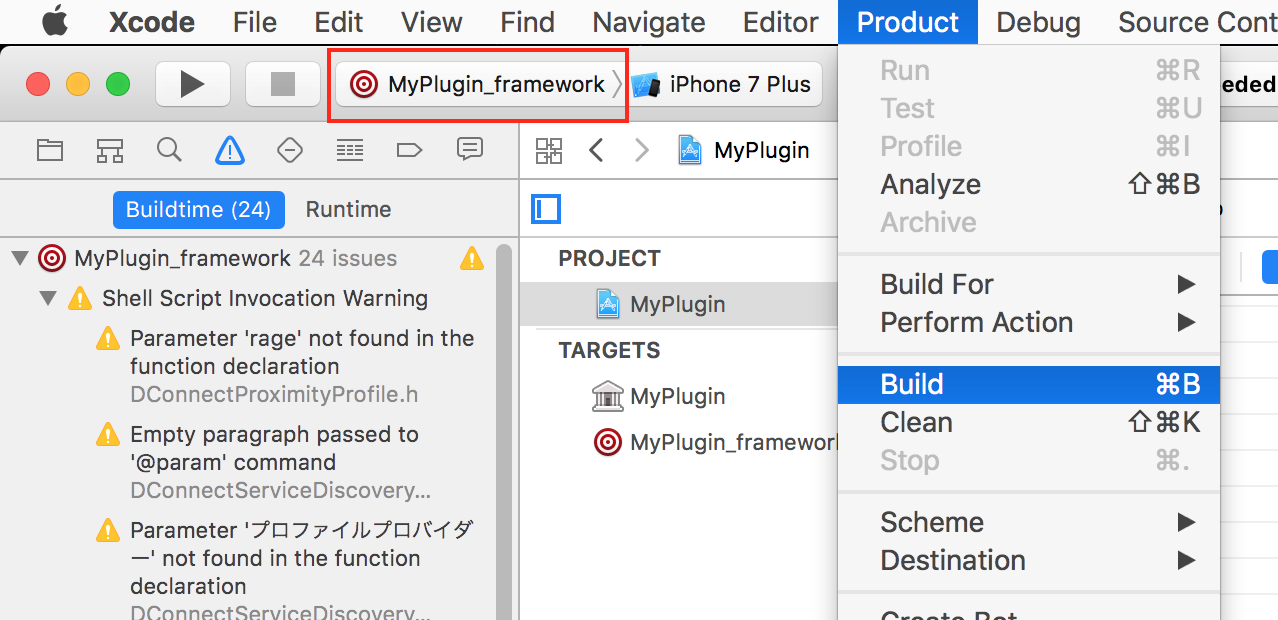Open the Symbol navigator hierarchy icon
The image size is (1278, 620).
[110, 151]
